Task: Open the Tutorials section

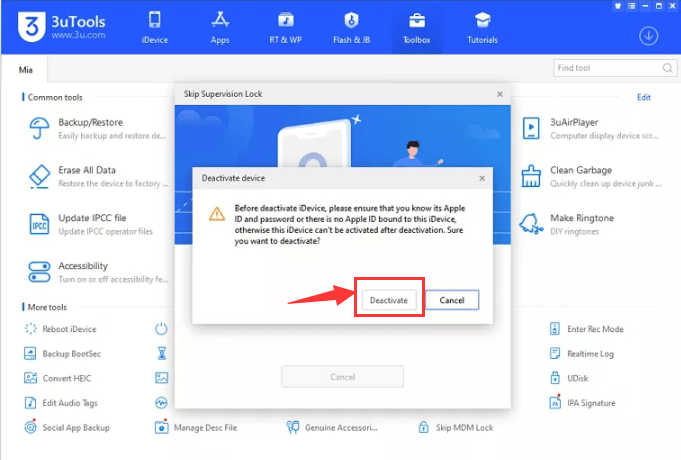Action: (482, 28)
